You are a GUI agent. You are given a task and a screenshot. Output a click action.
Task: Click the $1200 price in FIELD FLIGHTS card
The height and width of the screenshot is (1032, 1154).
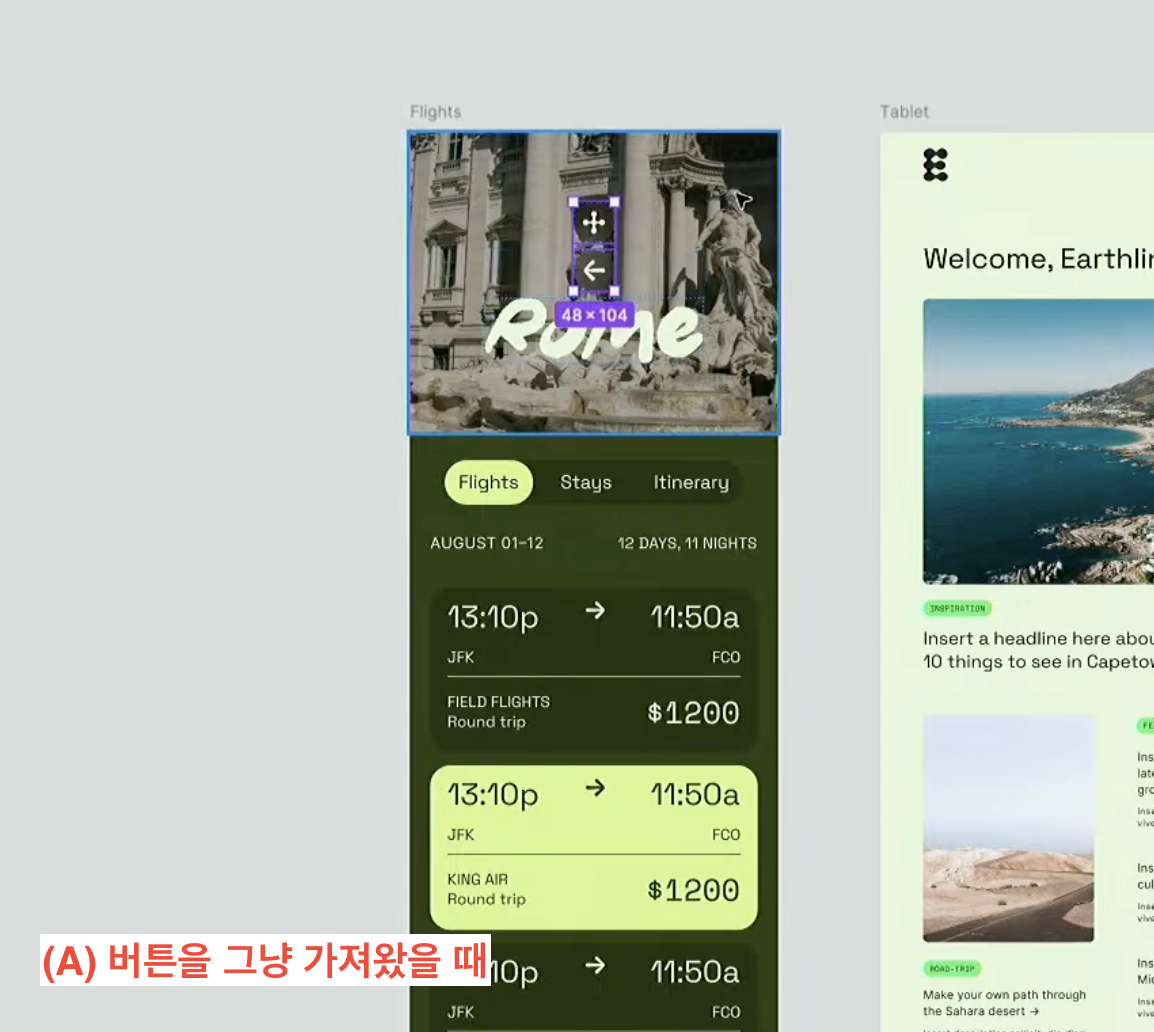pyautogui.click(x=693, y=713)
